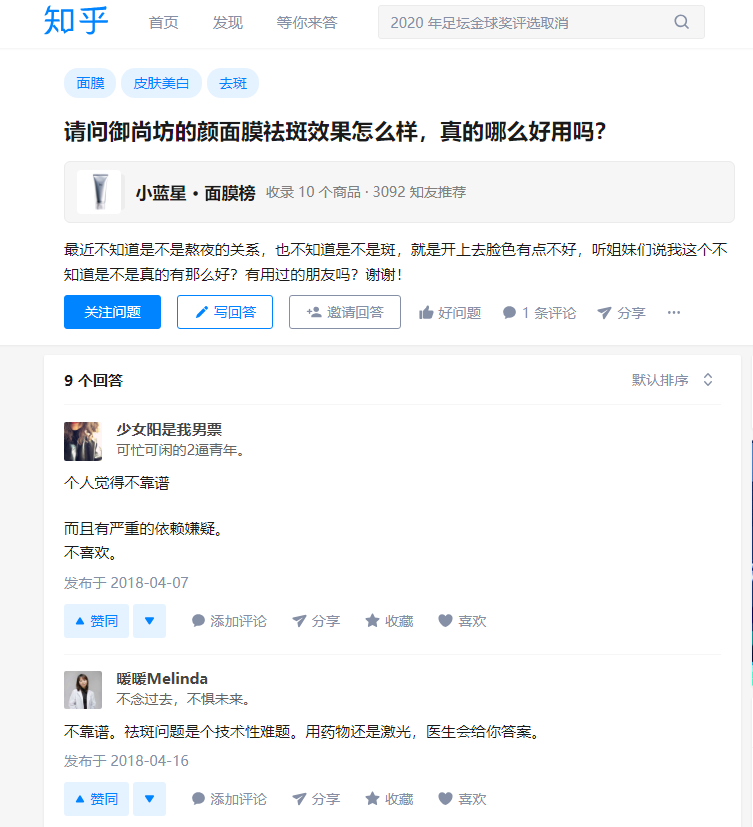Upvote 少女阳是我男票's answer with 赞同
The image size is (753, 827).
(x=96, y=621)
